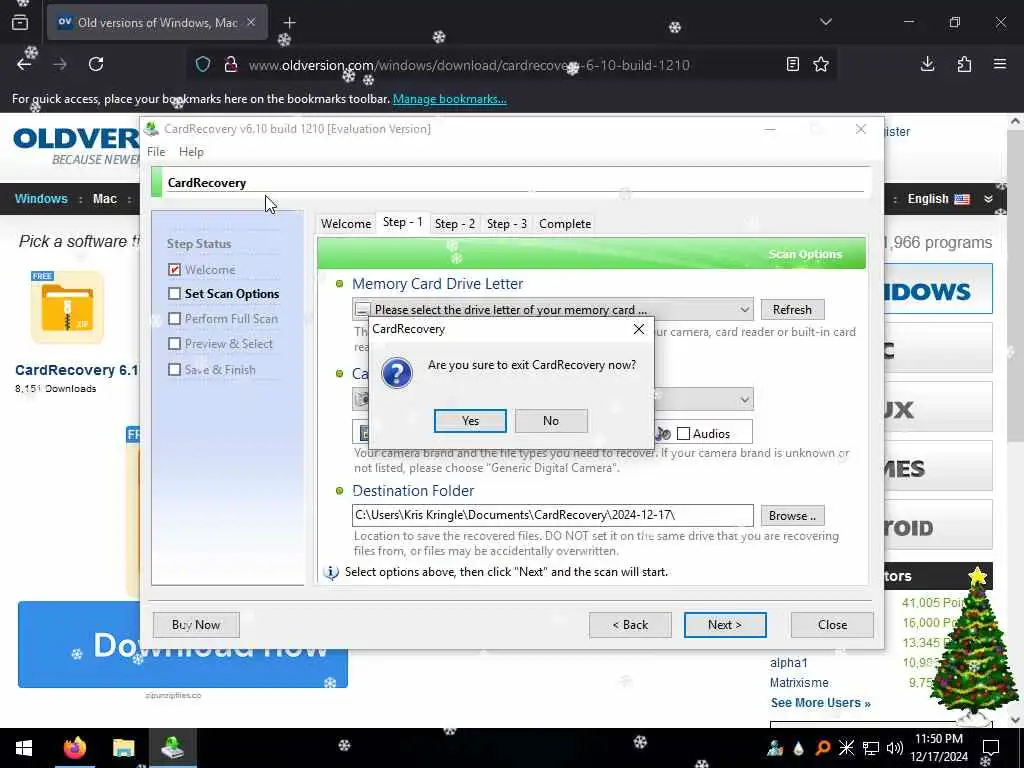Expand the double-chevron beside language flag

tap(989, 199)
